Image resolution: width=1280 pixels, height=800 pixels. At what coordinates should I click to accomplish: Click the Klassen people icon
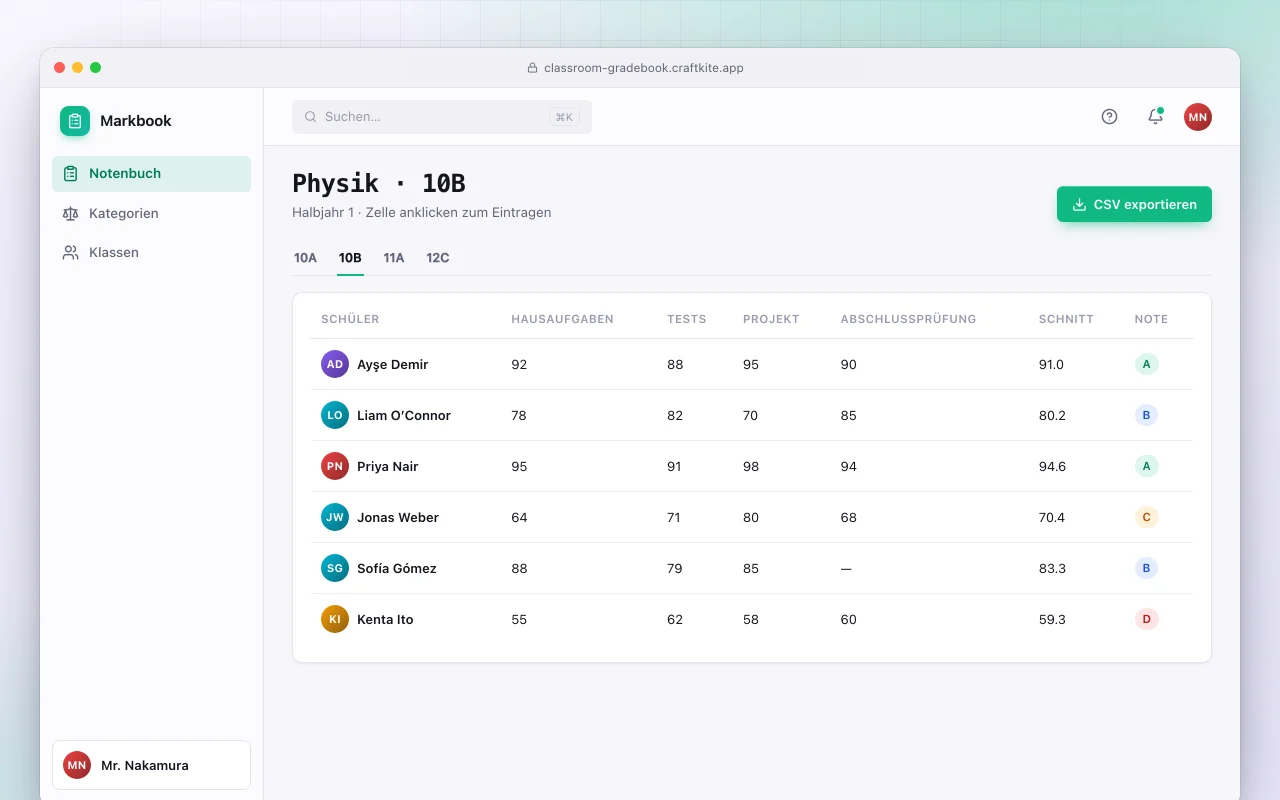(70, 253)
